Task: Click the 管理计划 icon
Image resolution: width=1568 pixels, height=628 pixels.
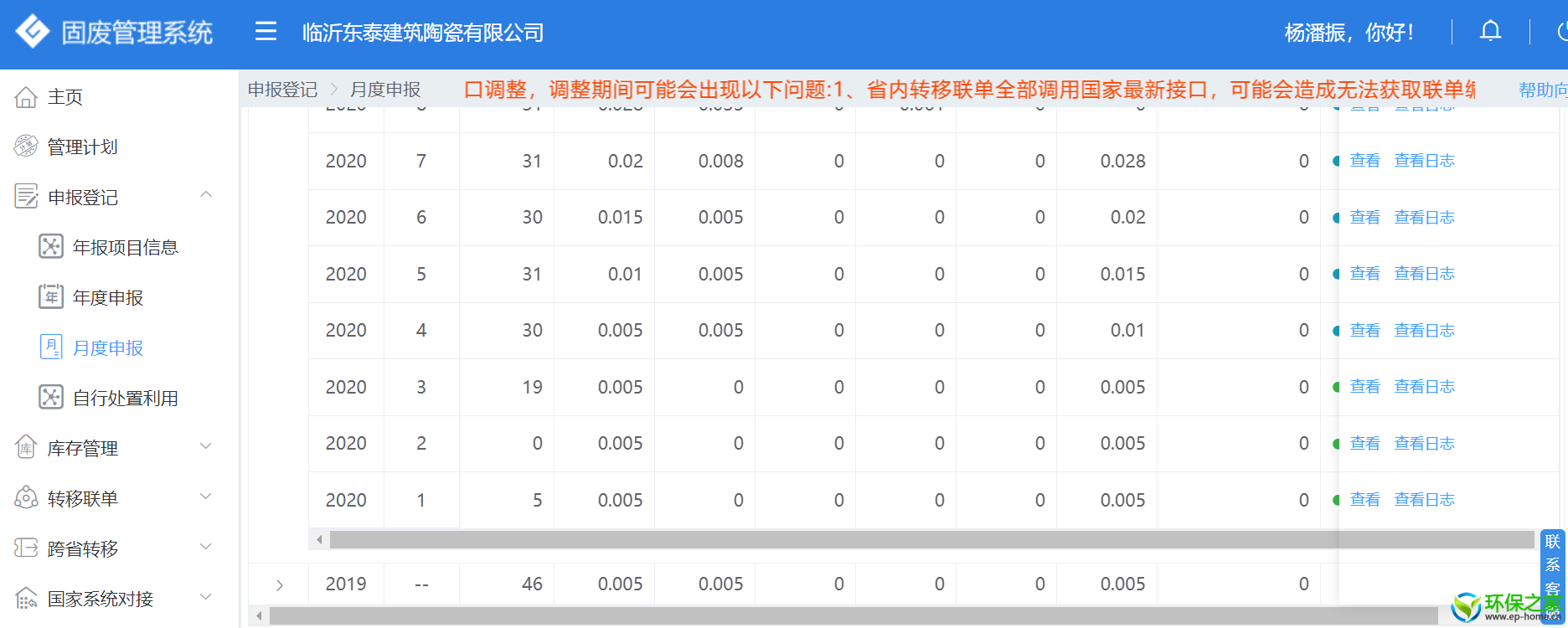Action: [x=26, y=147]
